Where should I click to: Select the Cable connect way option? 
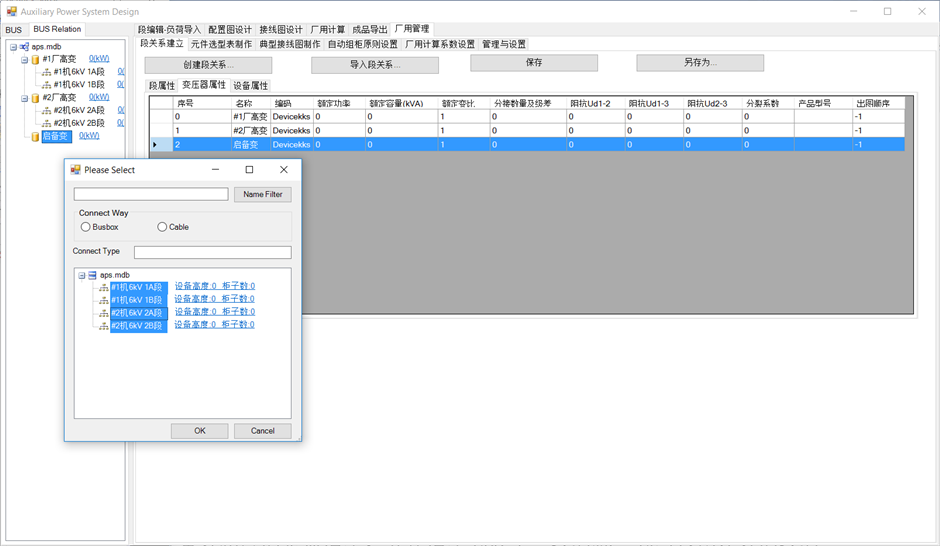click(163, 227)
